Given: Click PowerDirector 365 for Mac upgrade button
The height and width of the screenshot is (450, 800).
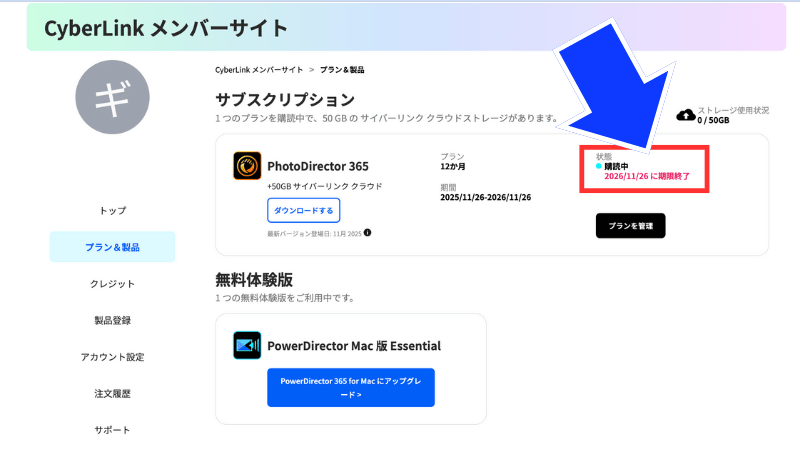Looking at the screenshot, I should (x=351, y=388).
